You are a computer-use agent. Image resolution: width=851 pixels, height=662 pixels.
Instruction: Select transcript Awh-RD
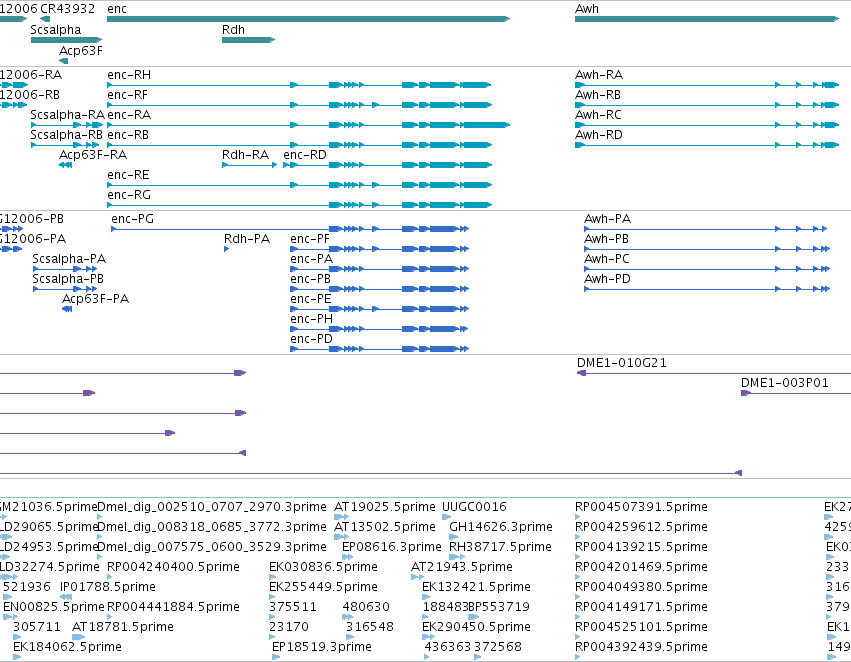click(x=707, y=145)
